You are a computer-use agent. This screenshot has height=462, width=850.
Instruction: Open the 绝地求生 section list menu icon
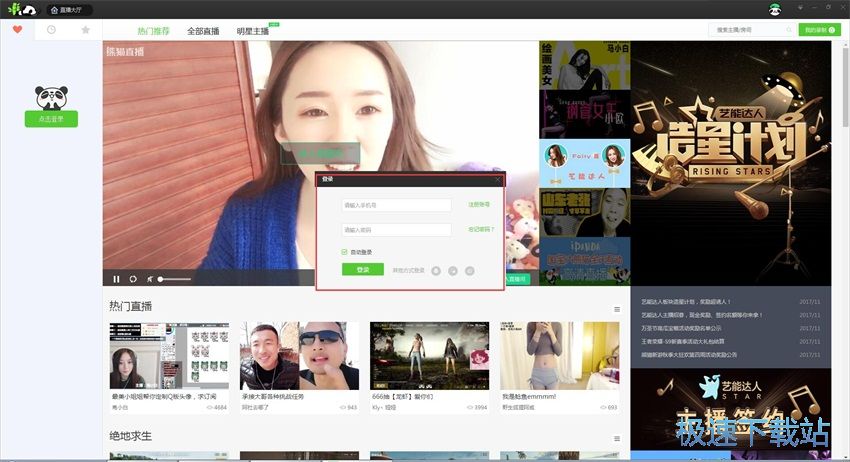click(617, 438)
